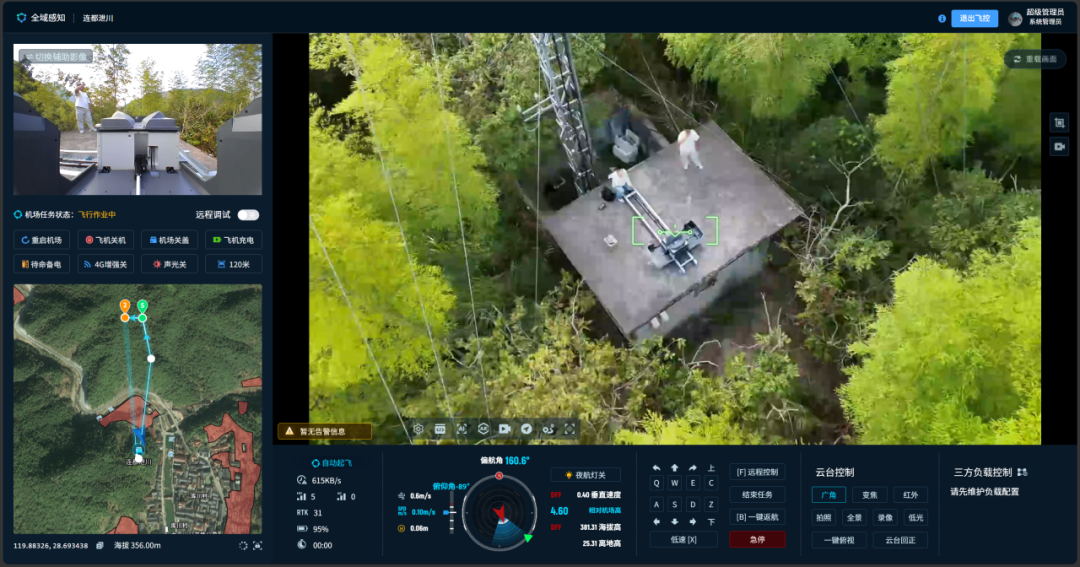Toggle the 远程调试 switch
Screen dimensions: 1080x567
click(x=249, y=215)
